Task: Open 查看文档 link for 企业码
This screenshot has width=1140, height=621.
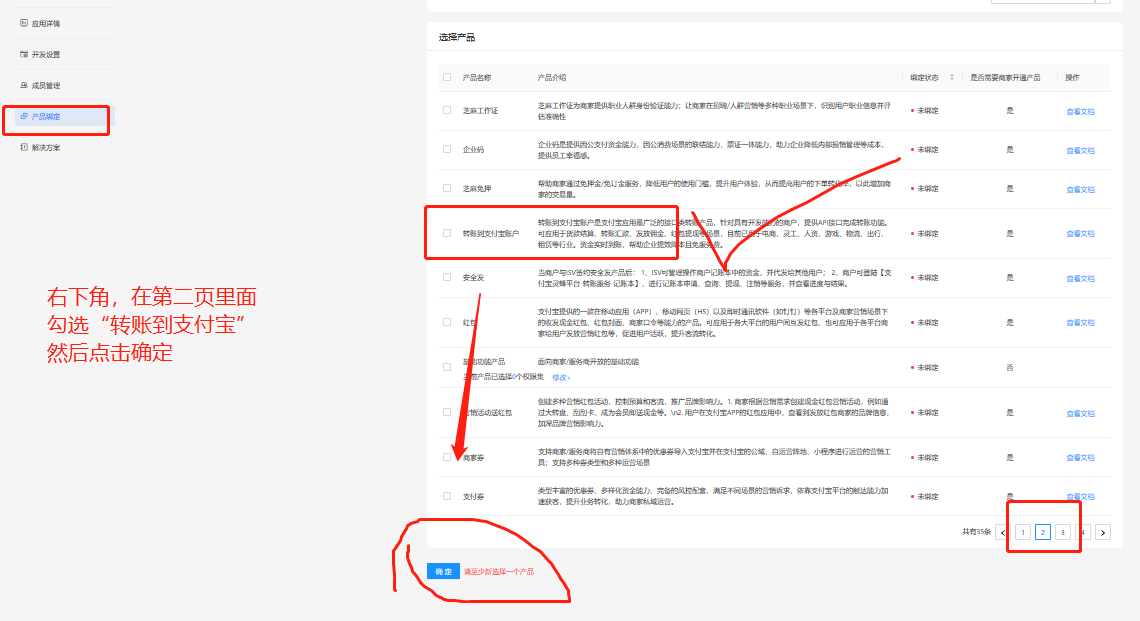Action: pyautogui.click(x=1080, y=150)
